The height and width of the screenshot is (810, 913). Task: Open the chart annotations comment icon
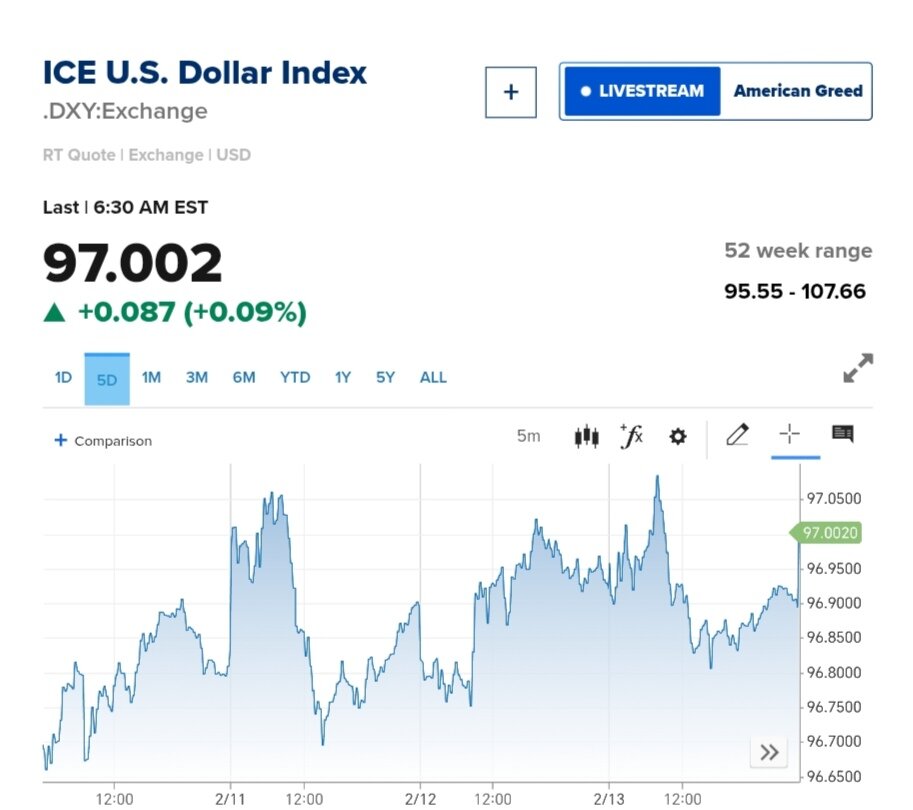(842, 434)
